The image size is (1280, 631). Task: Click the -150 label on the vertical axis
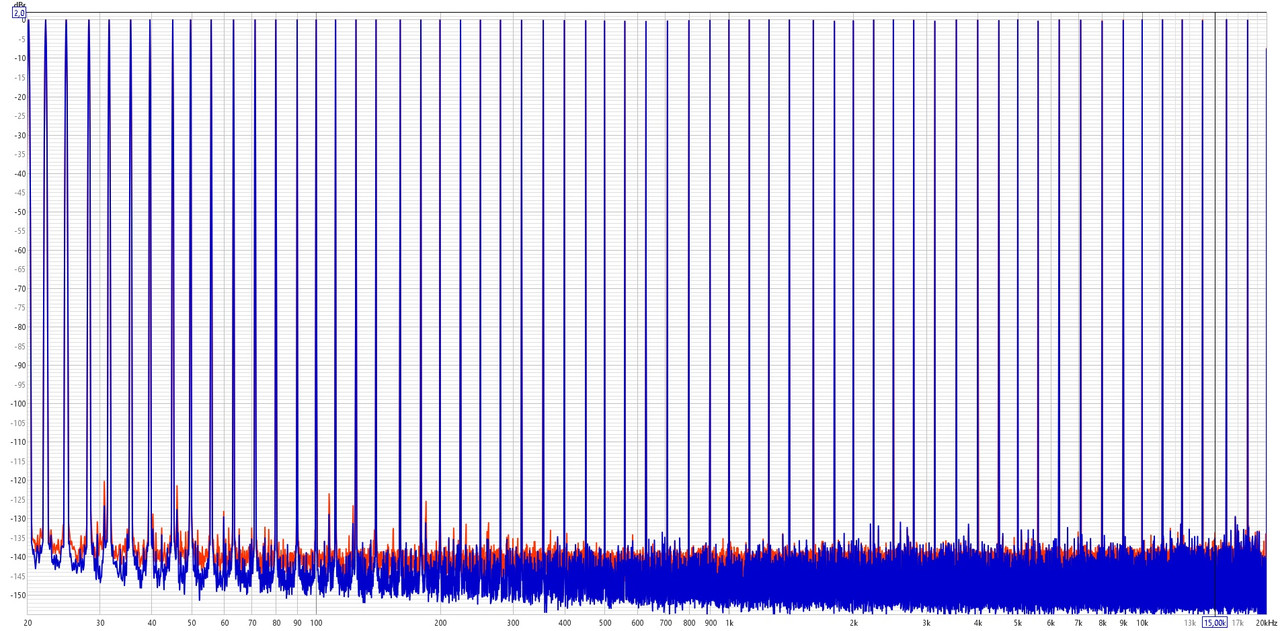point(18,595)
